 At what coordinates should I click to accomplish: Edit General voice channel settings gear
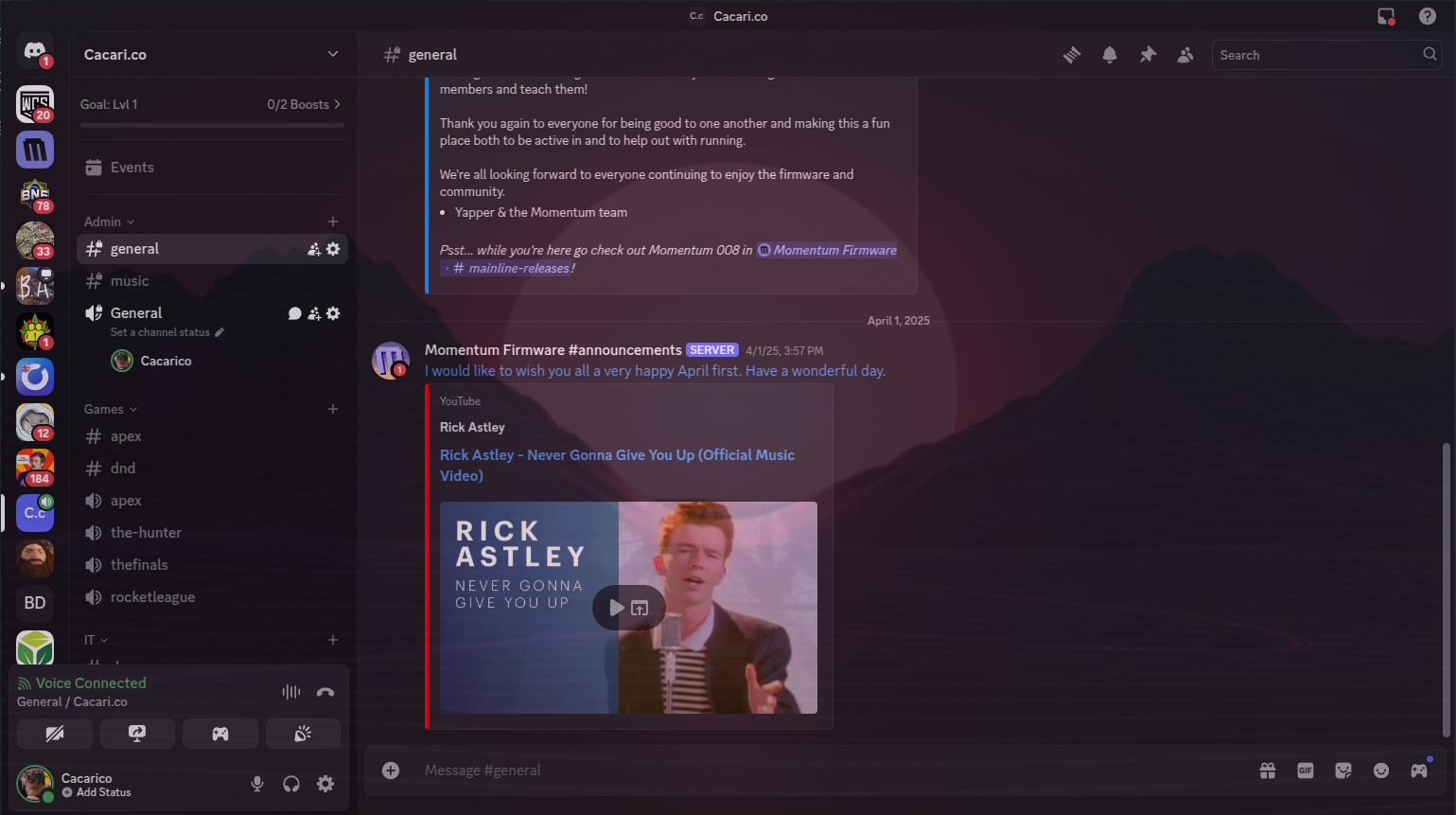(333, 313)
